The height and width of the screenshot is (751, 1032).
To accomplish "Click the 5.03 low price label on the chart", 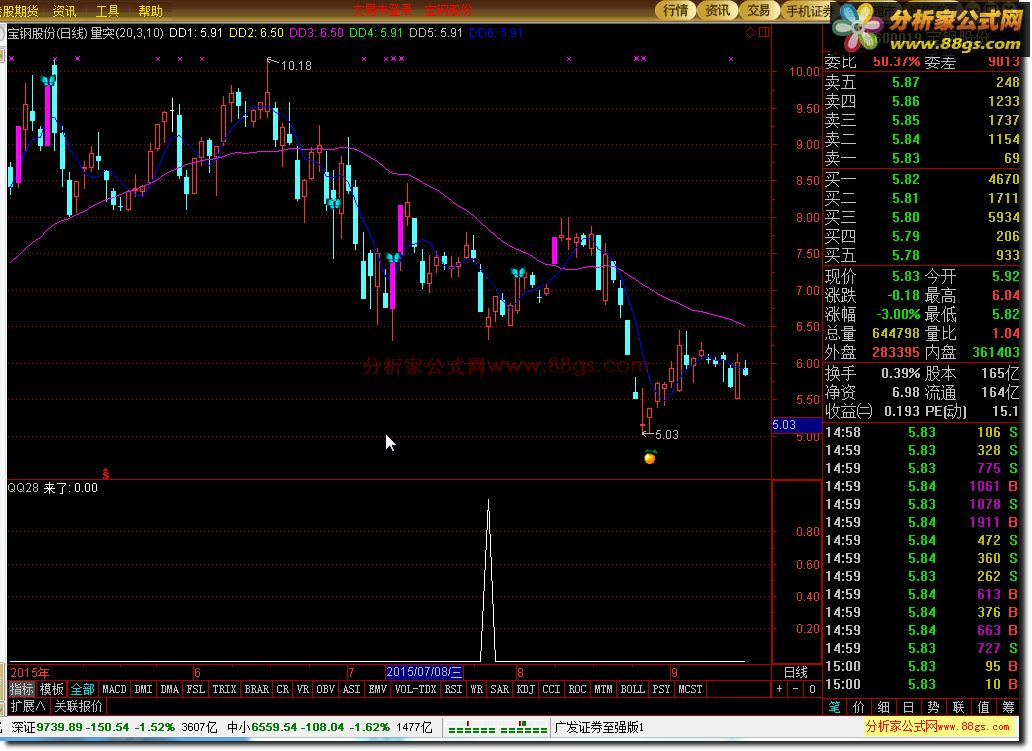I will (667, 434).
